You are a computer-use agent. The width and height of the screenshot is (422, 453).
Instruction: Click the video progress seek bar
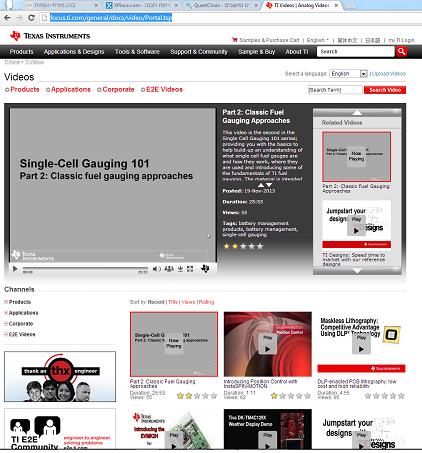tap(85, 268)
